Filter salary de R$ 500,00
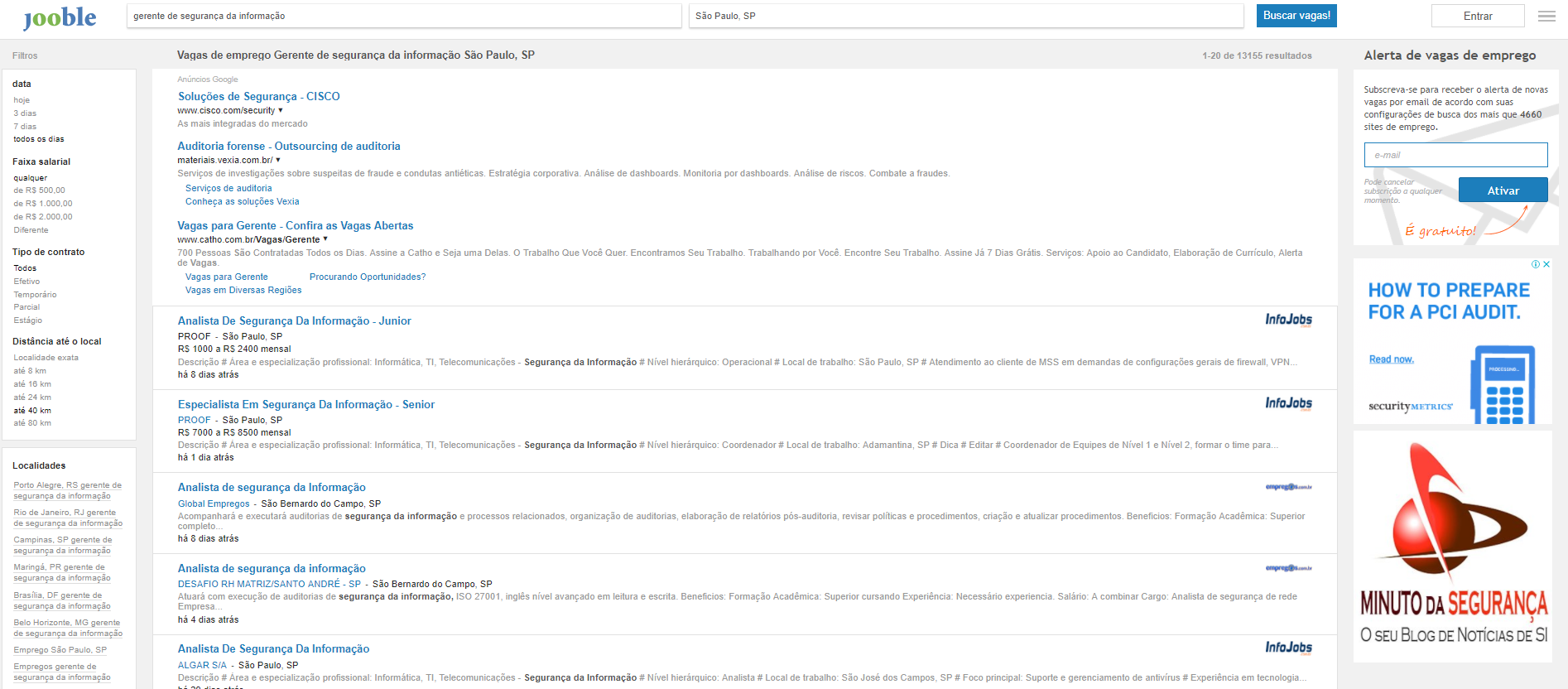1568x689 pixels. (39, 190)
